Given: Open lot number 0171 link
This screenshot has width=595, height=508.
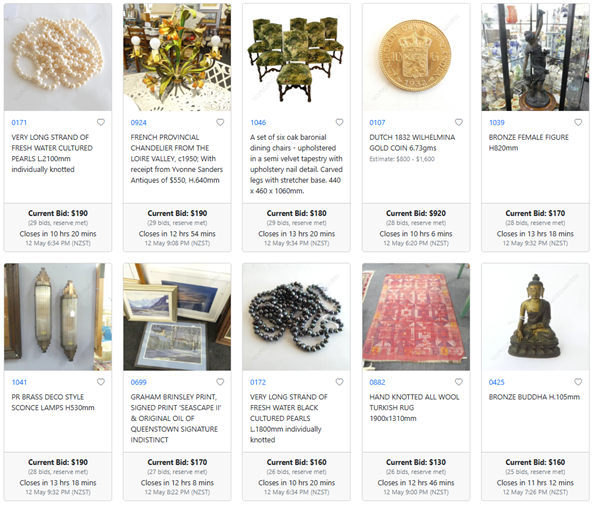Looking at the screenshot, I should tap(19, 123).
